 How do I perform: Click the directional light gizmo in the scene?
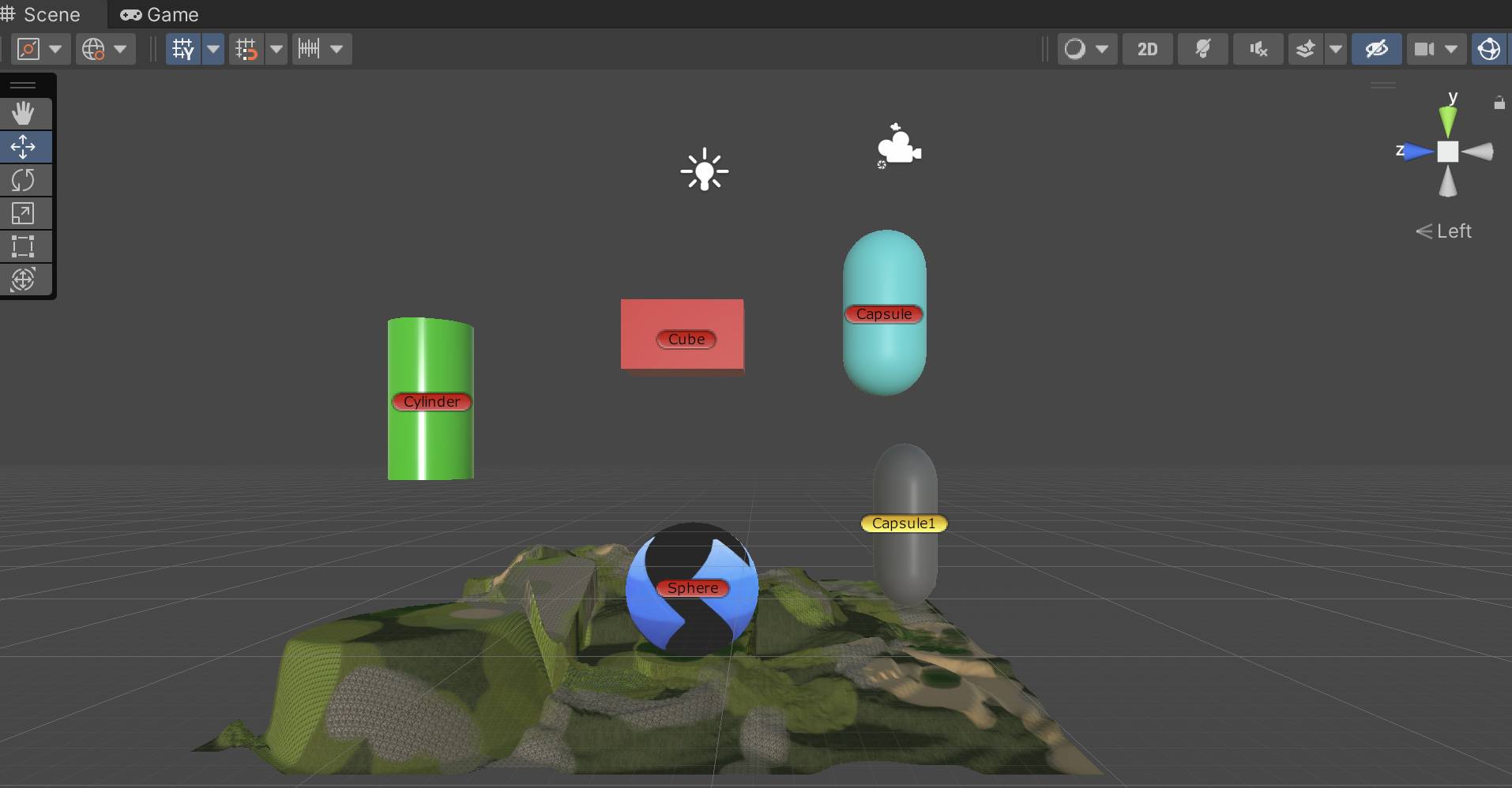pos(704,169)
